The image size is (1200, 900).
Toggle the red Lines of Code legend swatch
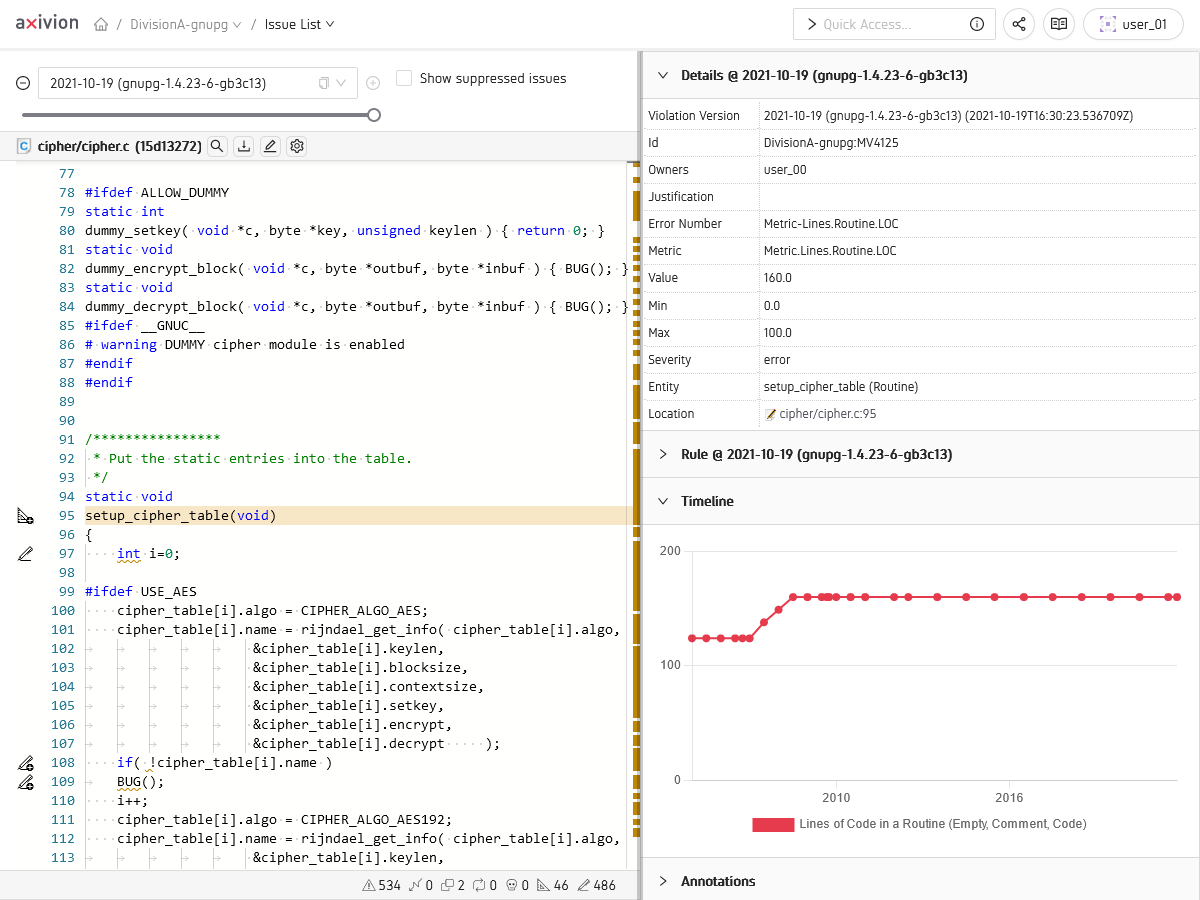click(773, 824)
